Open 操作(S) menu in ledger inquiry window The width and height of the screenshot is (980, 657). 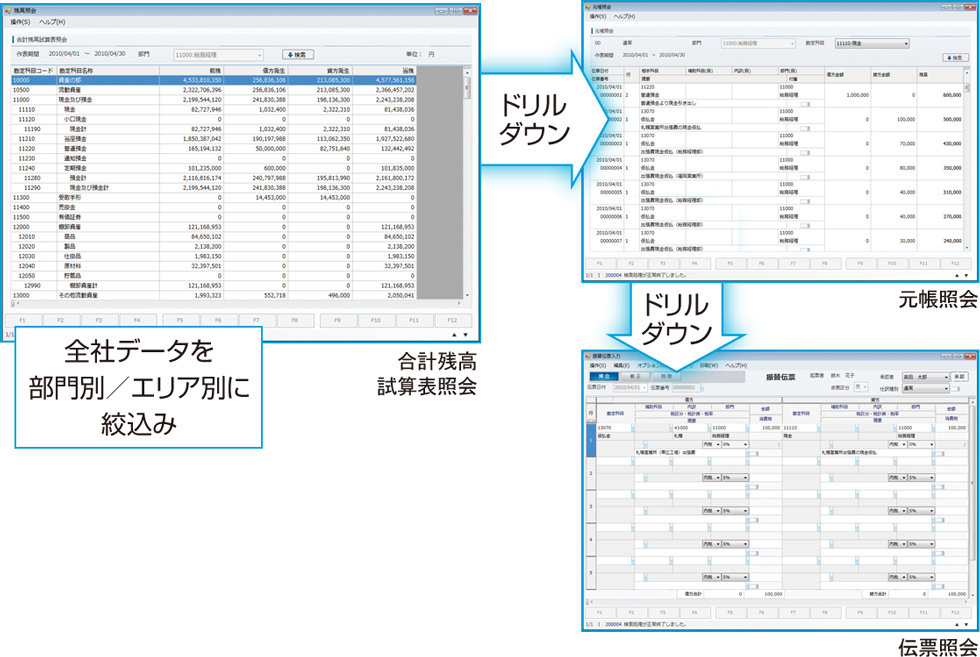point(598,17)
